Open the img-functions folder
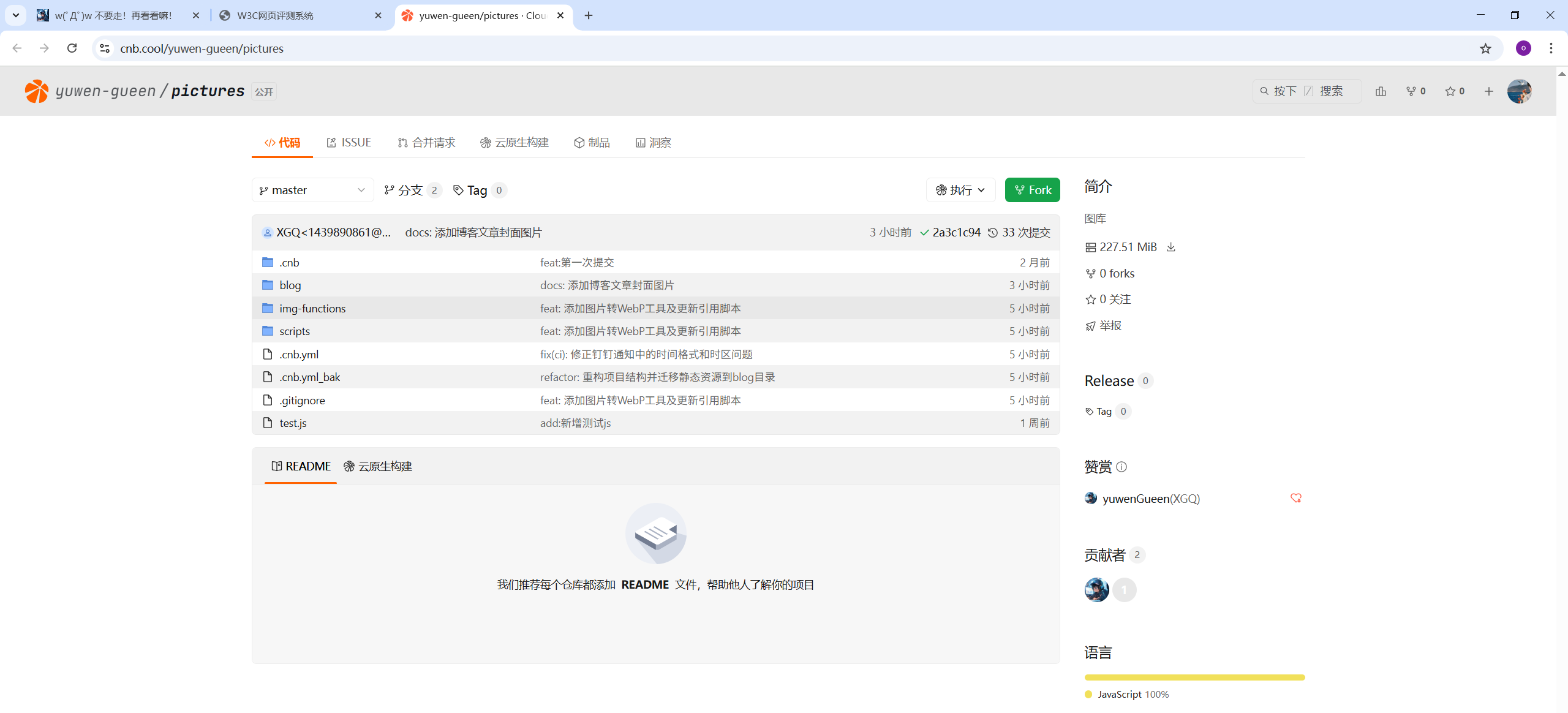 click(x=312, y=308)
